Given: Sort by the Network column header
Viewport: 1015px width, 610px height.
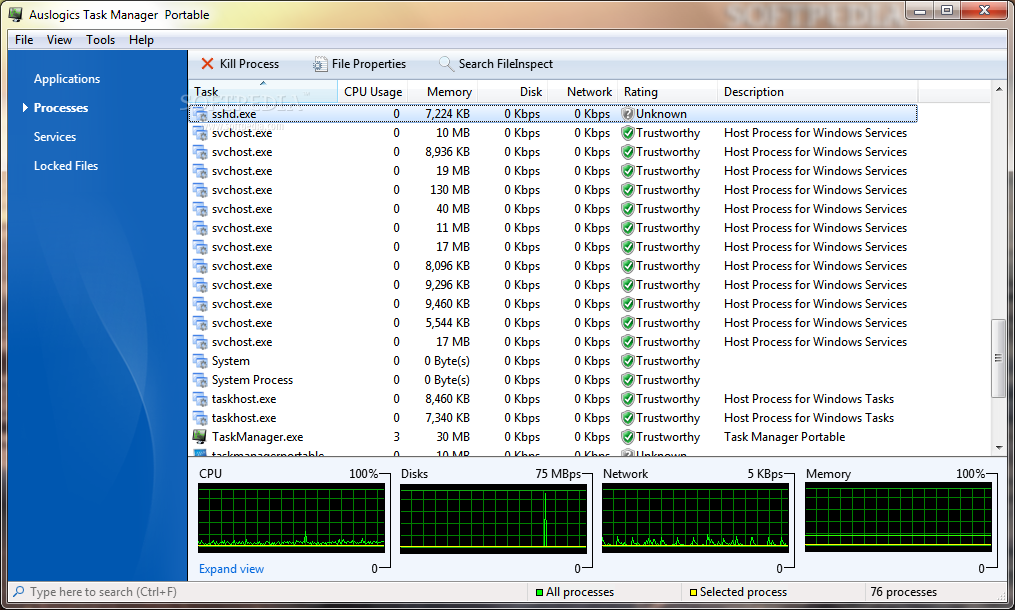Looking at the screenshot, I should [583, 91].
